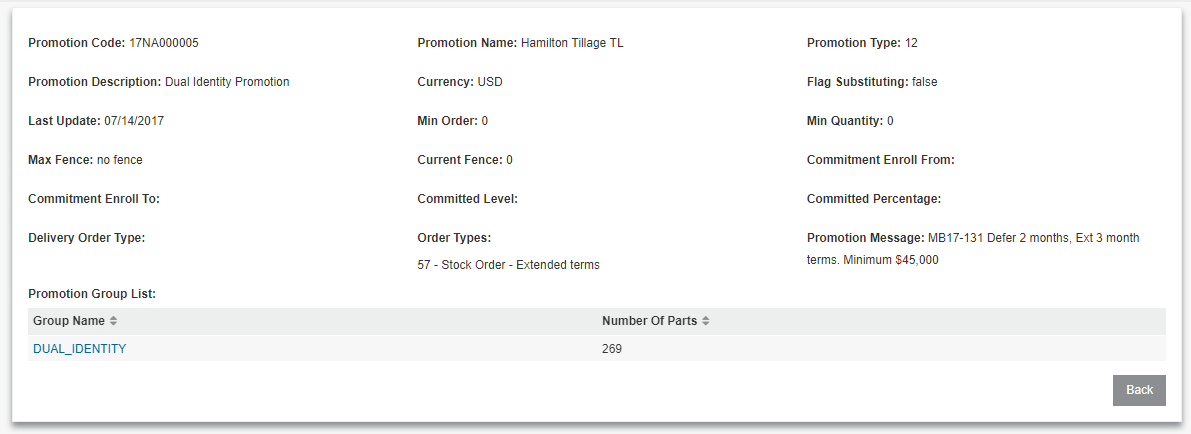The height and width of the screenshot is (434, 1191).
Task: Select the Last Update date 07/14/2017
Action: (x=134, y=121)
